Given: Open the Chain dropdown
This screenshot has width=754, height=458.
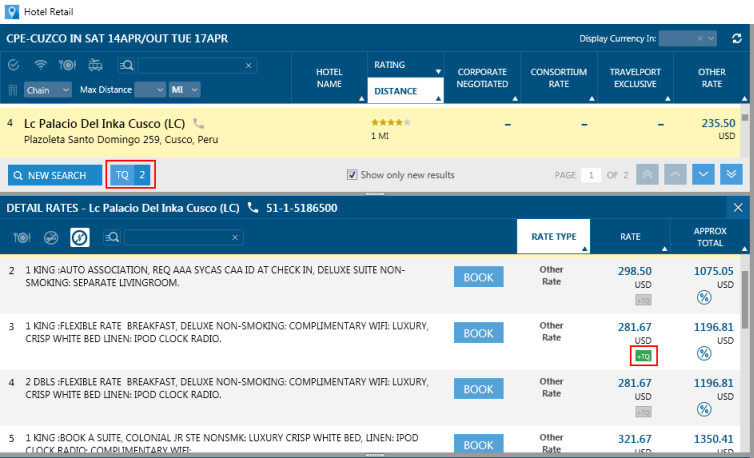Looking at the screenshot, I should point(48,90).
